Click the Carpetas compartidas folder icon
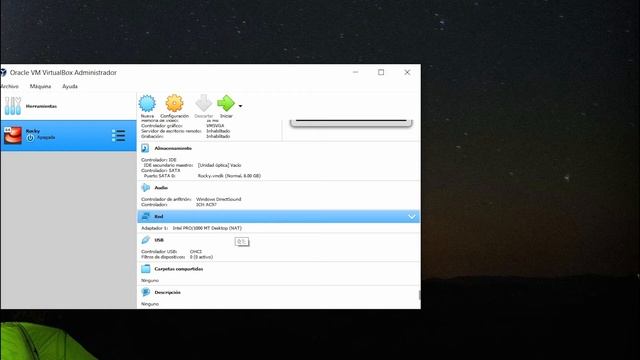The width and height of the screenshot is (640, 360). coord(145,269)
